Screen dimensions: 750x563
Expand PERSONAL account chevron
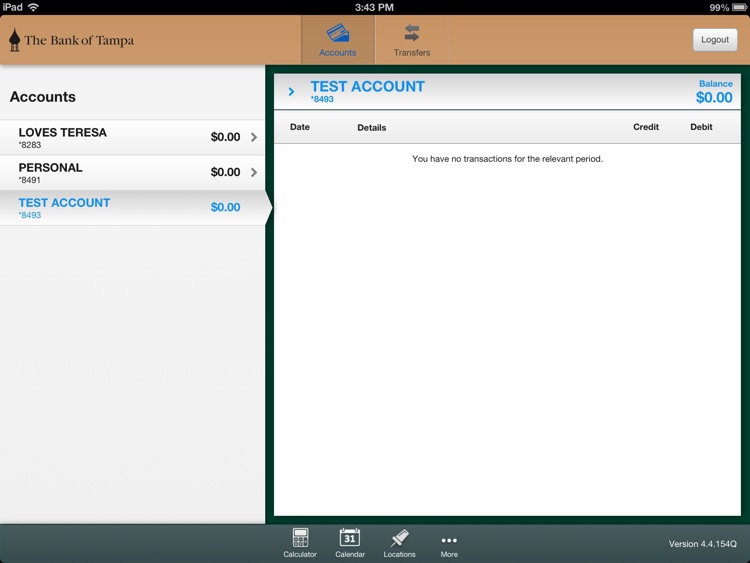[x=254, y=172]
